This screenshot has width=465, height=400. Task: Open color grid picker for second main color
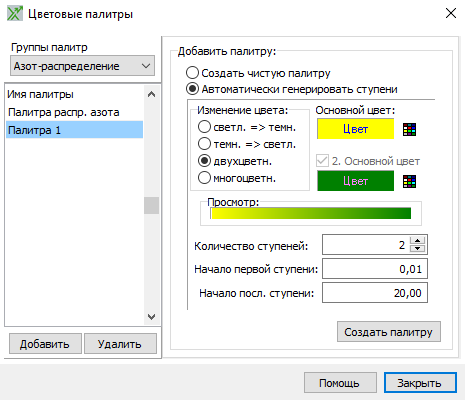409,182
